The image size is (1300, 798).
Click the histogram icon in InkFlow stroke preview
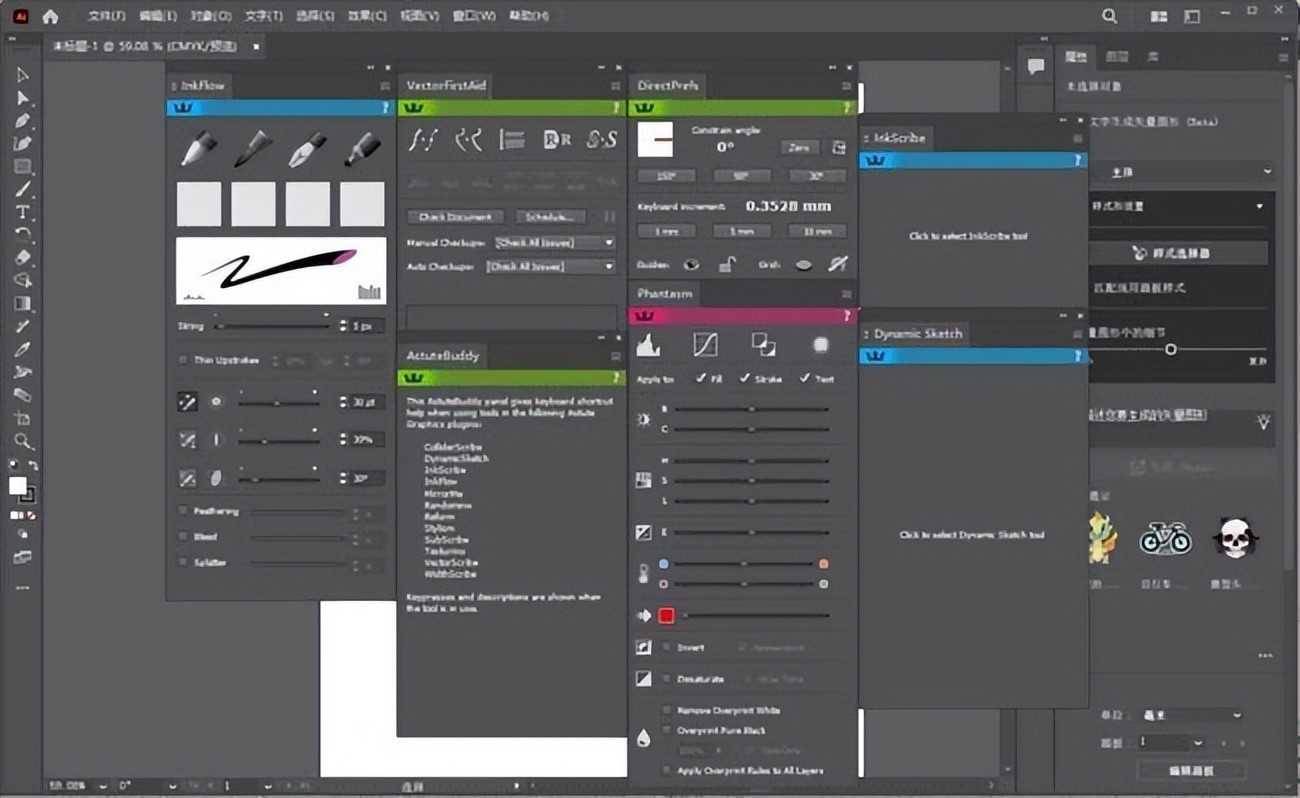pyautogui.click(x=371, y=293)
